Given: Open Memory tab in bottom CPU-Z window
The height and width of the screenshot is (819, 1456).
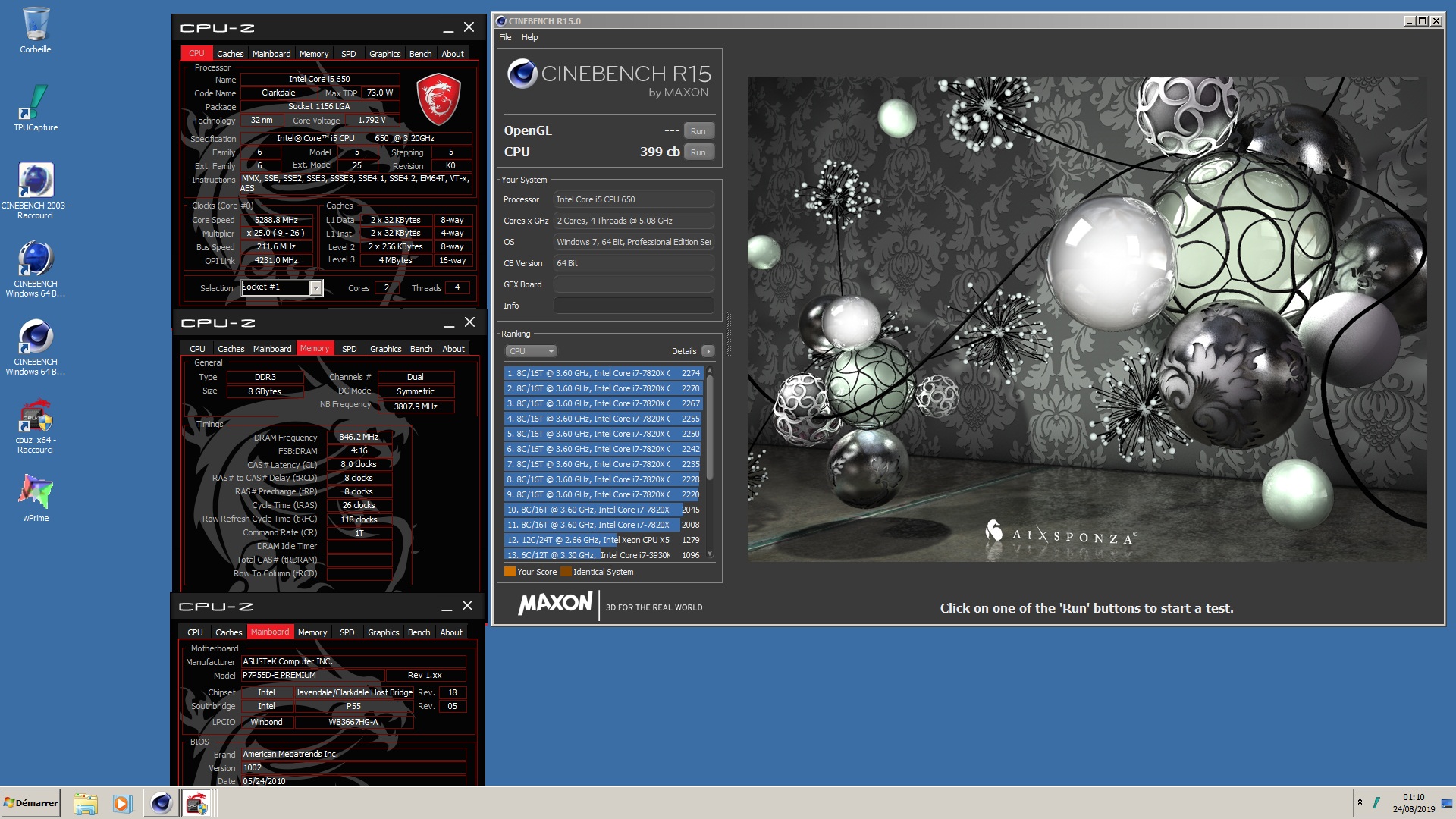Looking at the screenshot, I should pyautogui.click(x=312, y=632).
